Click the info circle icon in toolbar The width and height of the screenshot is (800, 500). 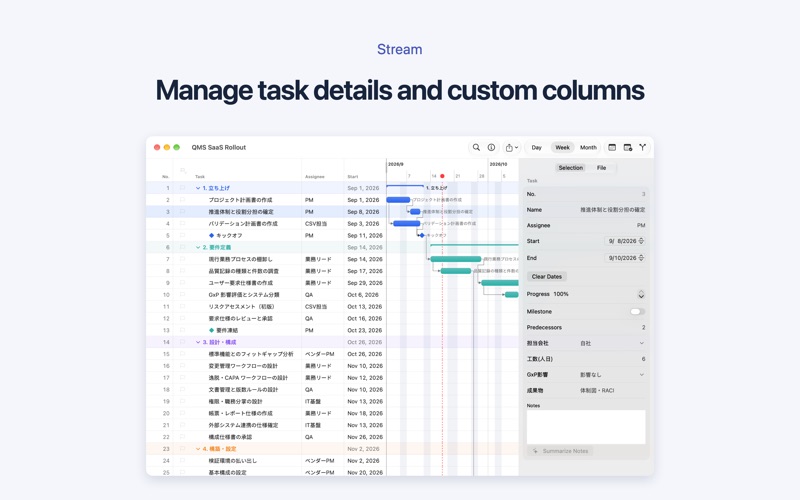(491, 147)
